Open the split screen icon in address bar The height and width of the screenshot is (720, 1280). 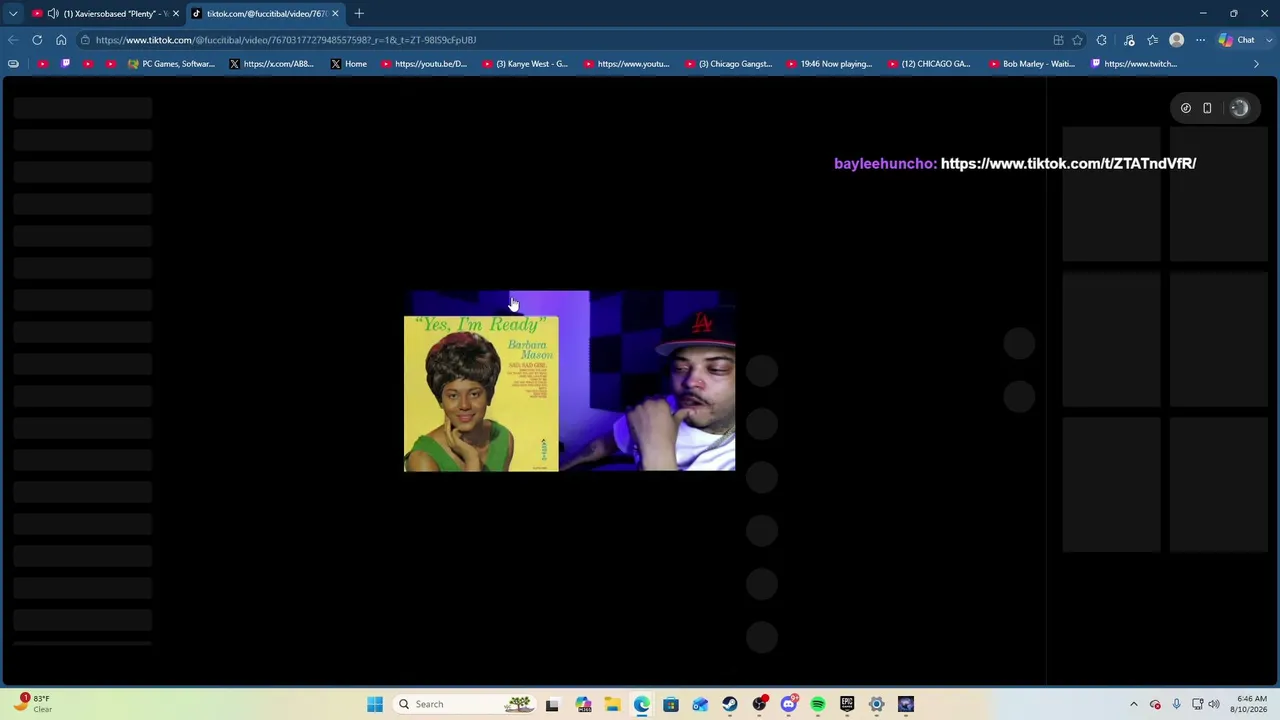[1058, 40]
